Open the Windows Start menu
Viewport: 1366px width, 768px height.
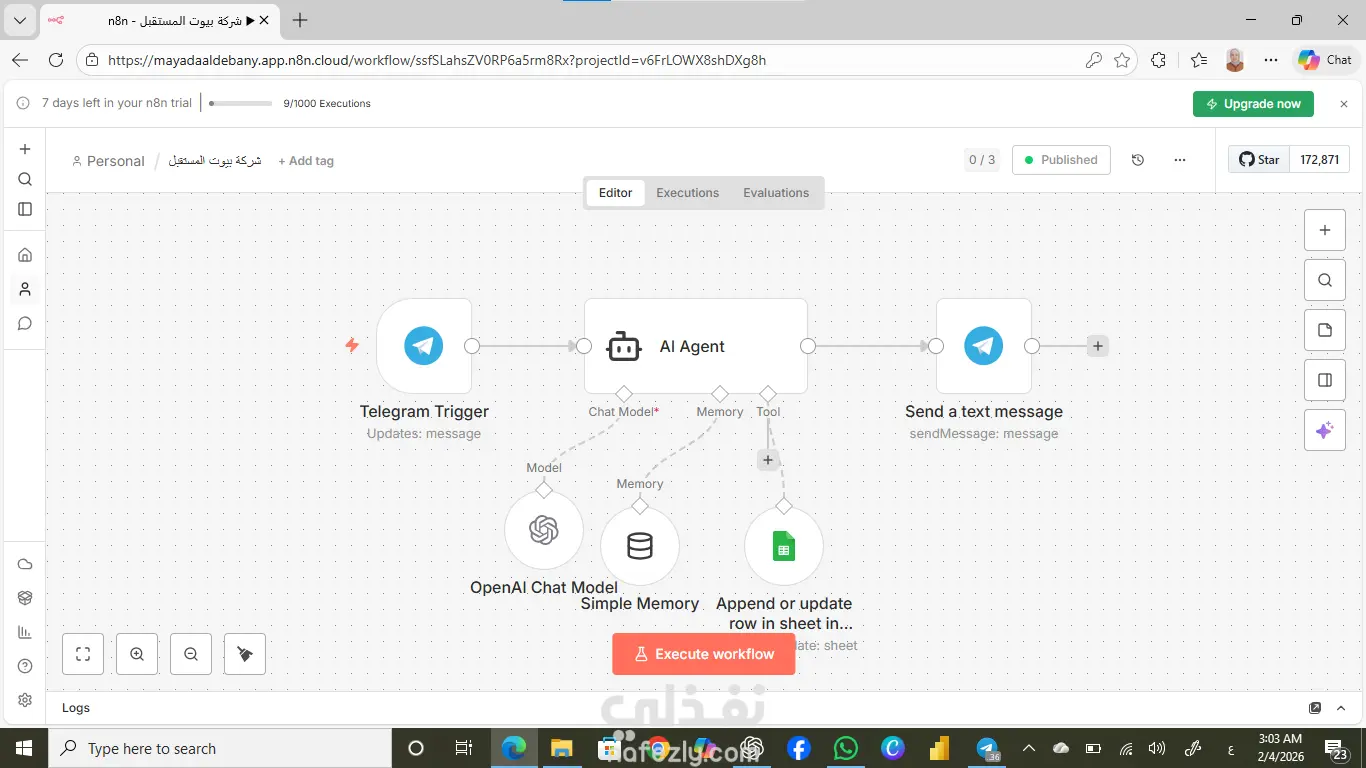24,748
